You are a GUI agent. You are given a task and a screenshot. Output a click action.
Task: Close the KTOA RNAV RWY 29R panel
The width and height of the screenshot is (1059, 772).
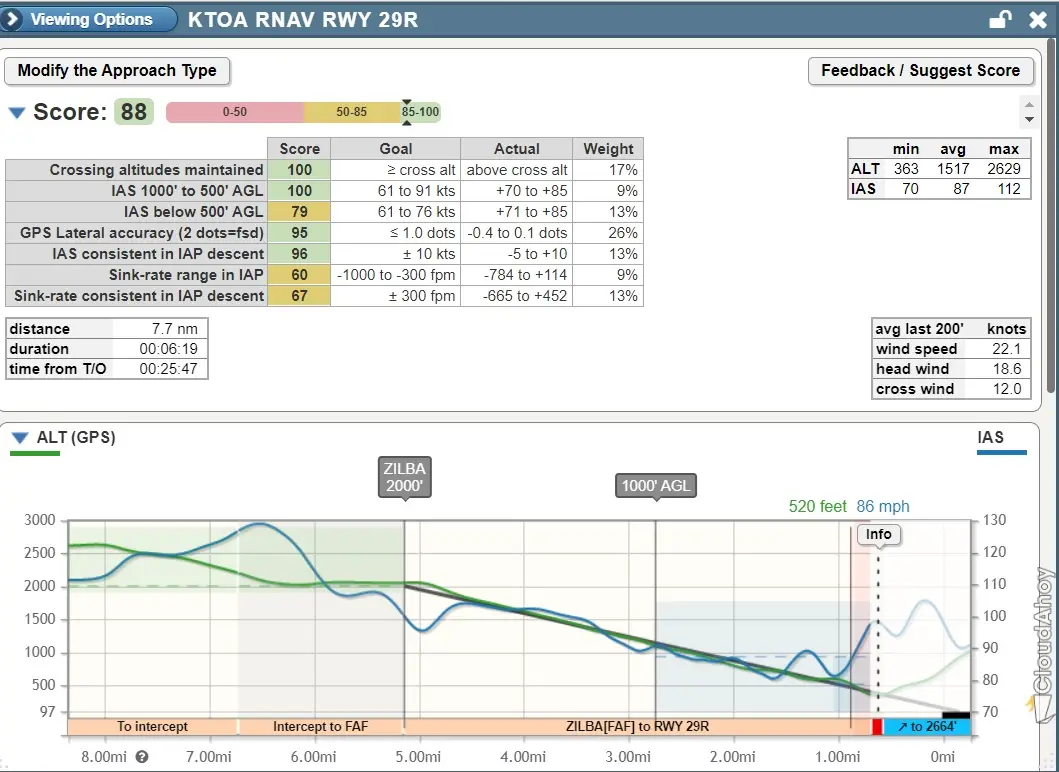[x=1036, y=20]
